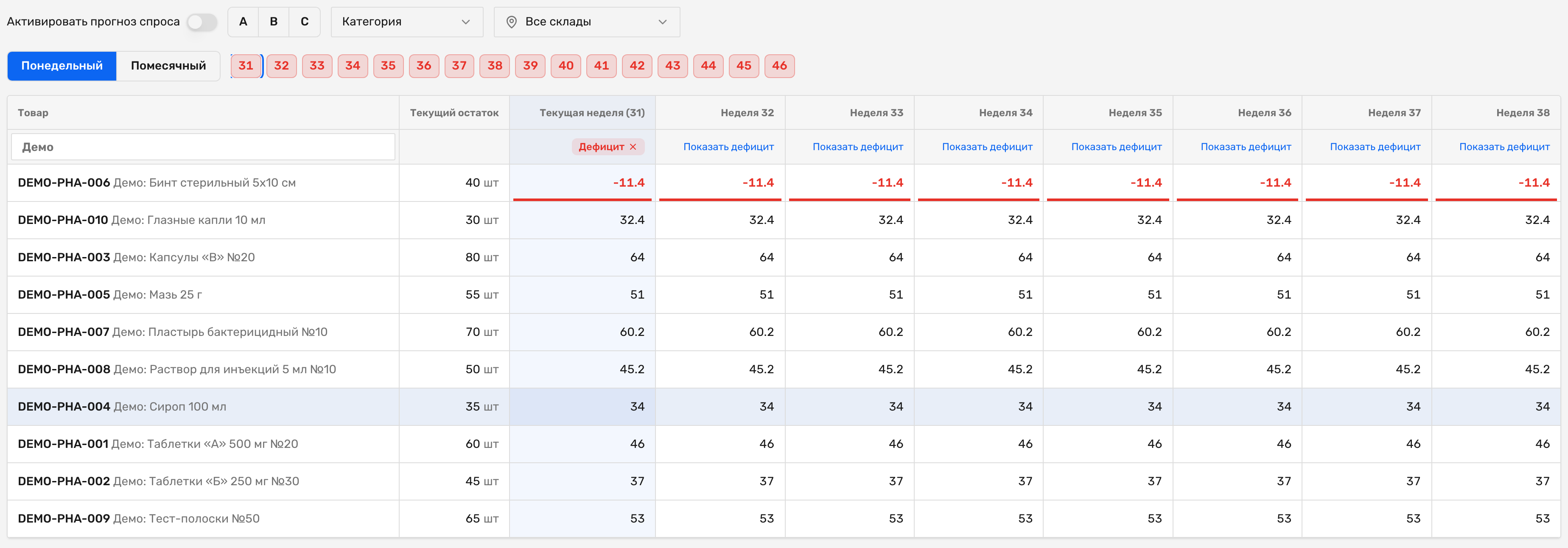Select the Понедельный tab
Screen dimensions: 1568x548
click(62, 66)
